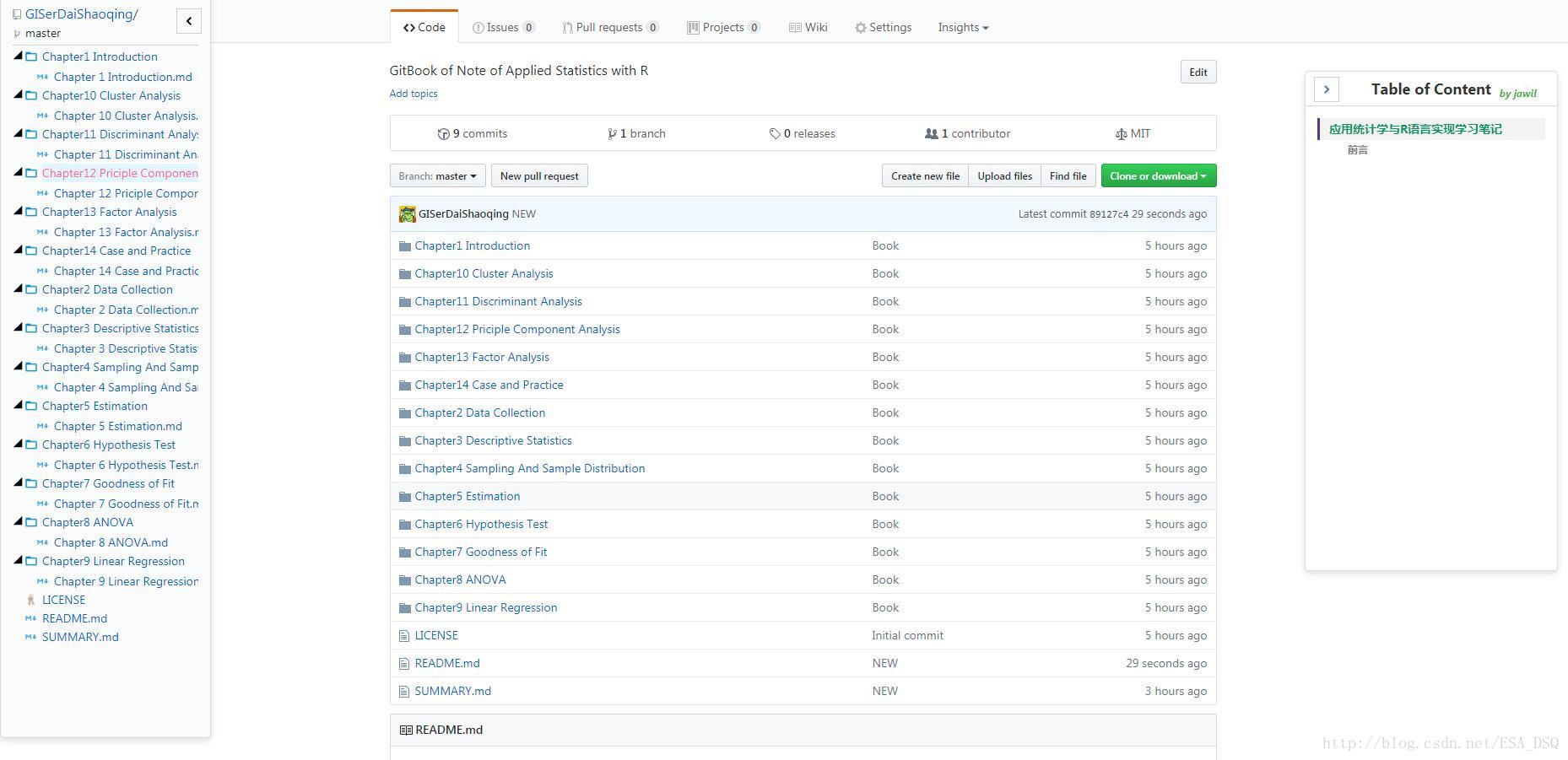The height and width of the screenshot is (760, 1568).
Task: Open the Wiki tab
Action: tap(808, 27)
